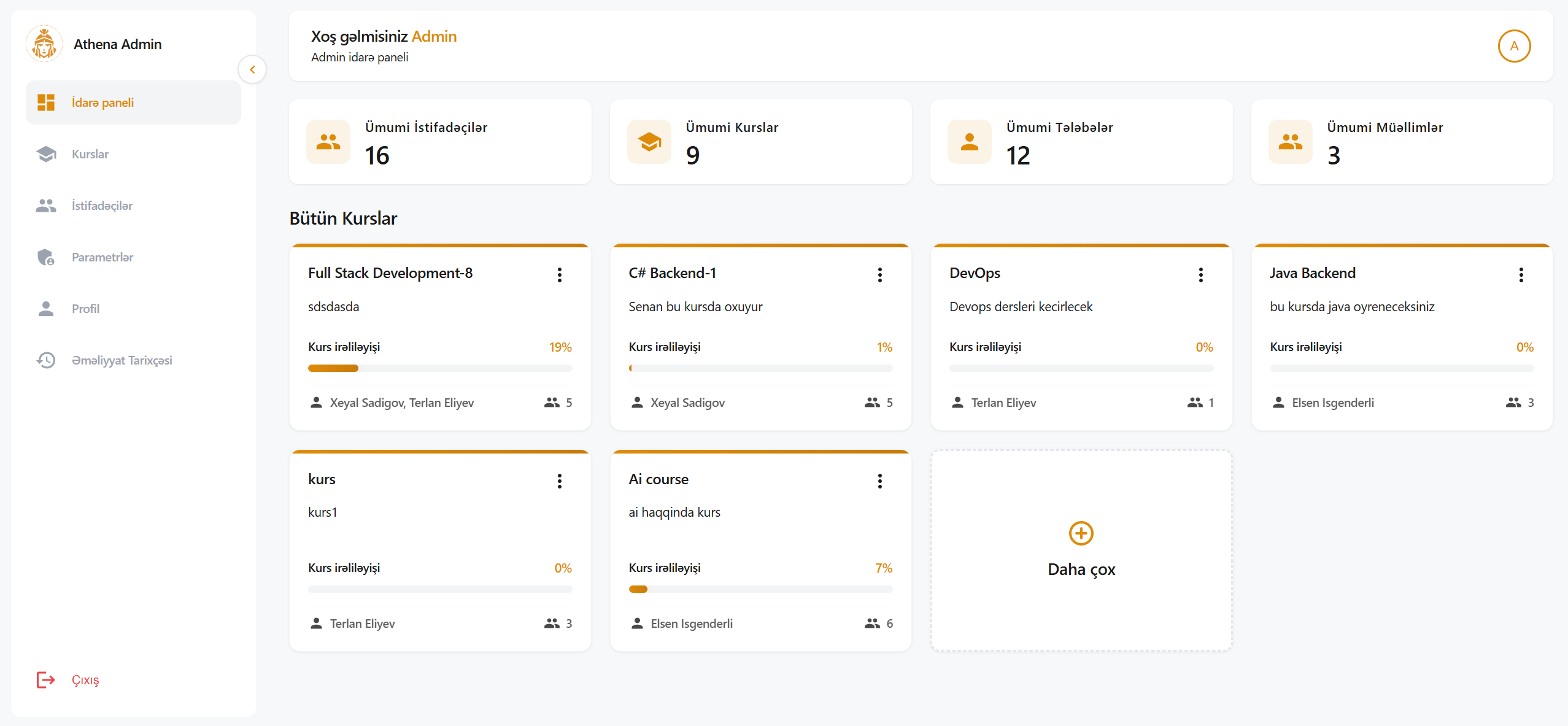
Task: Click the Parametrlər settings icon
Action: click(x=45, y=257)
